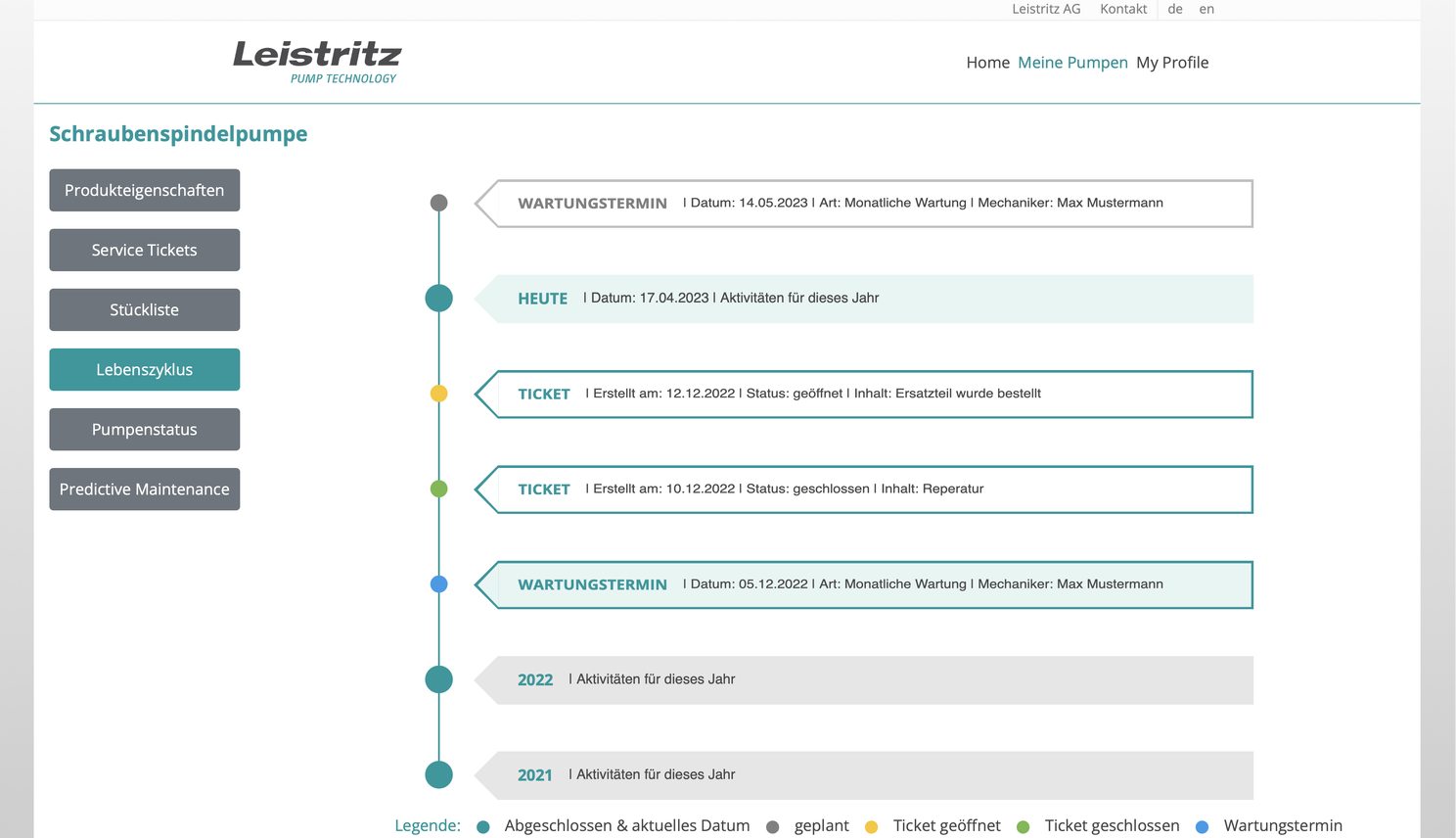Select the green closed-ticket timeline marker
Viewport: 1456px width, 838px height.
click(439, 489)
